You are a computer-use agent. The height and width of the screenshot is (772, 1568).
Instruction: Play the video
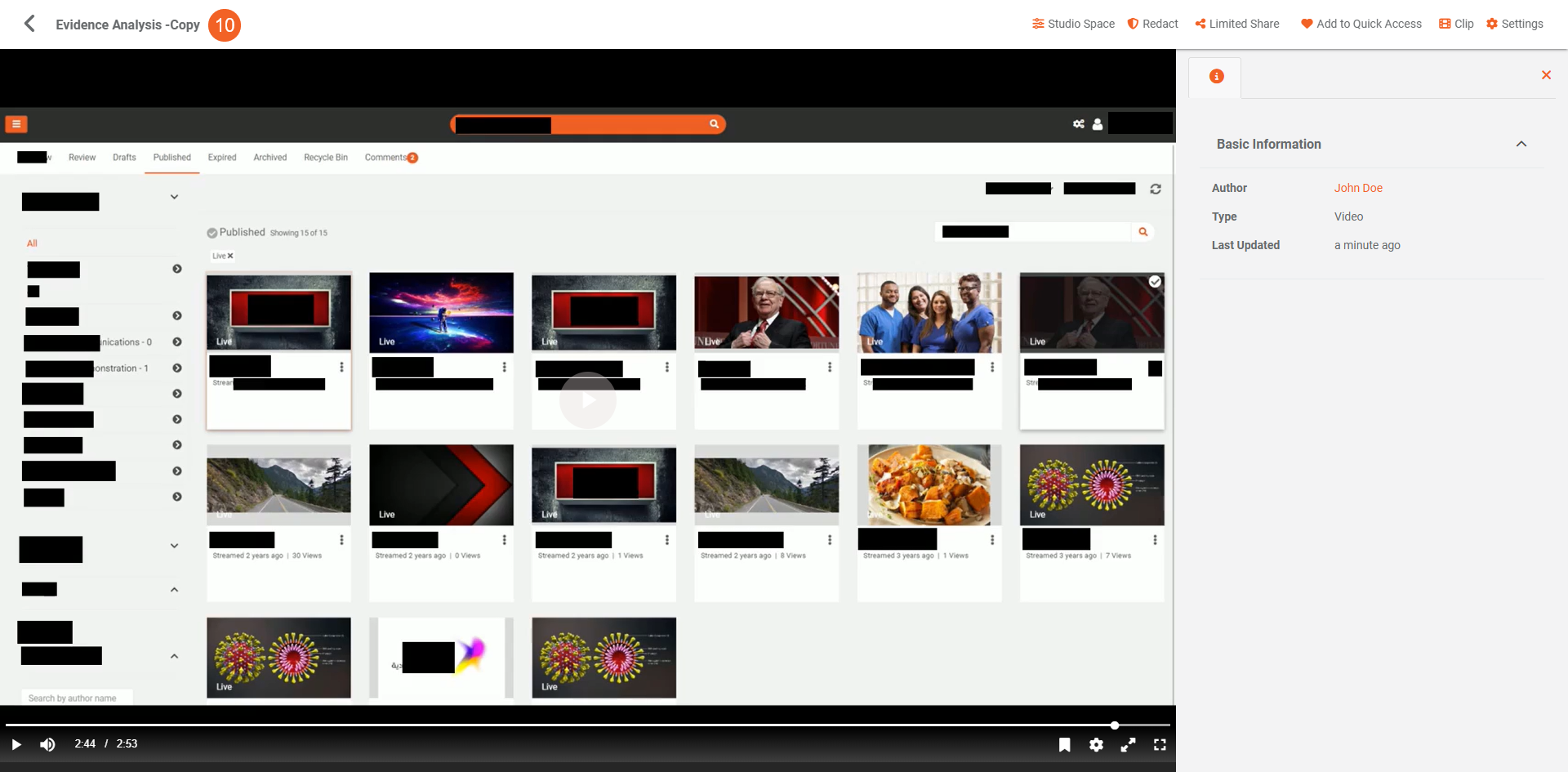pos(16,744)
